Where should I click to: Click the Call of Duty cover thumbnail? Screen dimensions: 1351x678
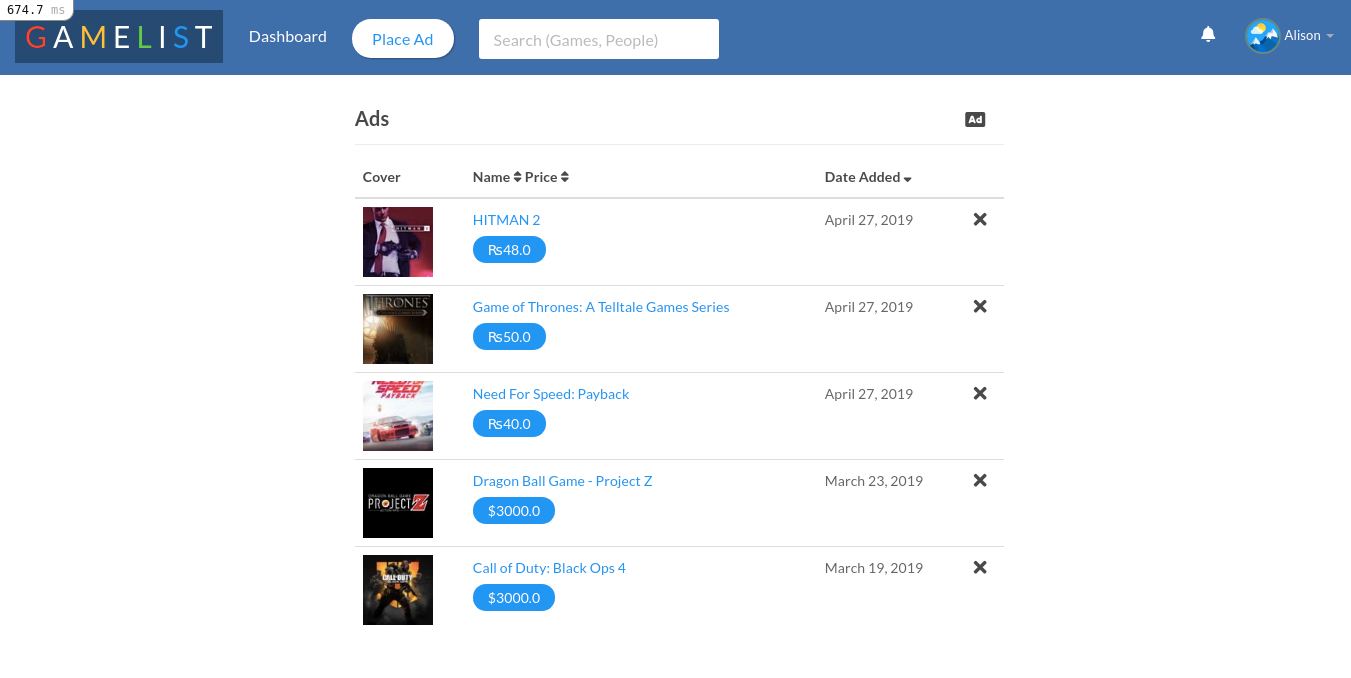pyautogui.click(x=398, y=590)
